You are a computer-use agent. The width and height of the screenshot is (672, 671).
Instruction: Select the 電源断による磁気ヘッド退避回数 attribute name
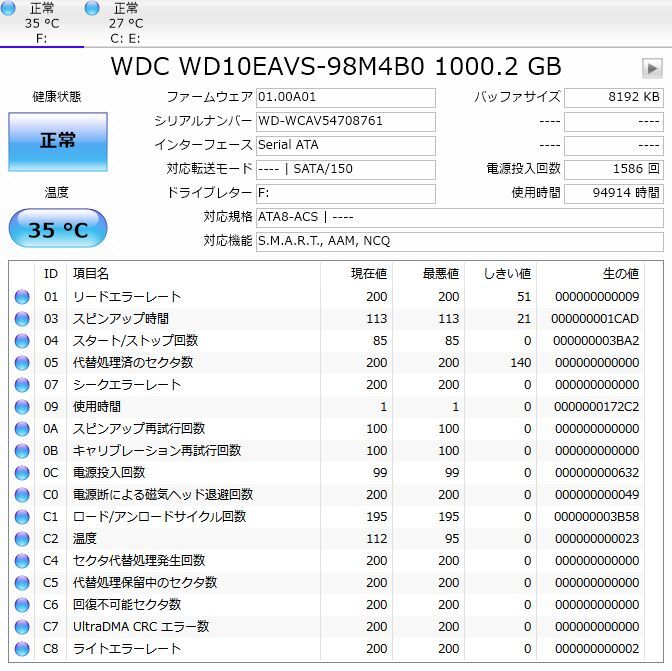163,495
